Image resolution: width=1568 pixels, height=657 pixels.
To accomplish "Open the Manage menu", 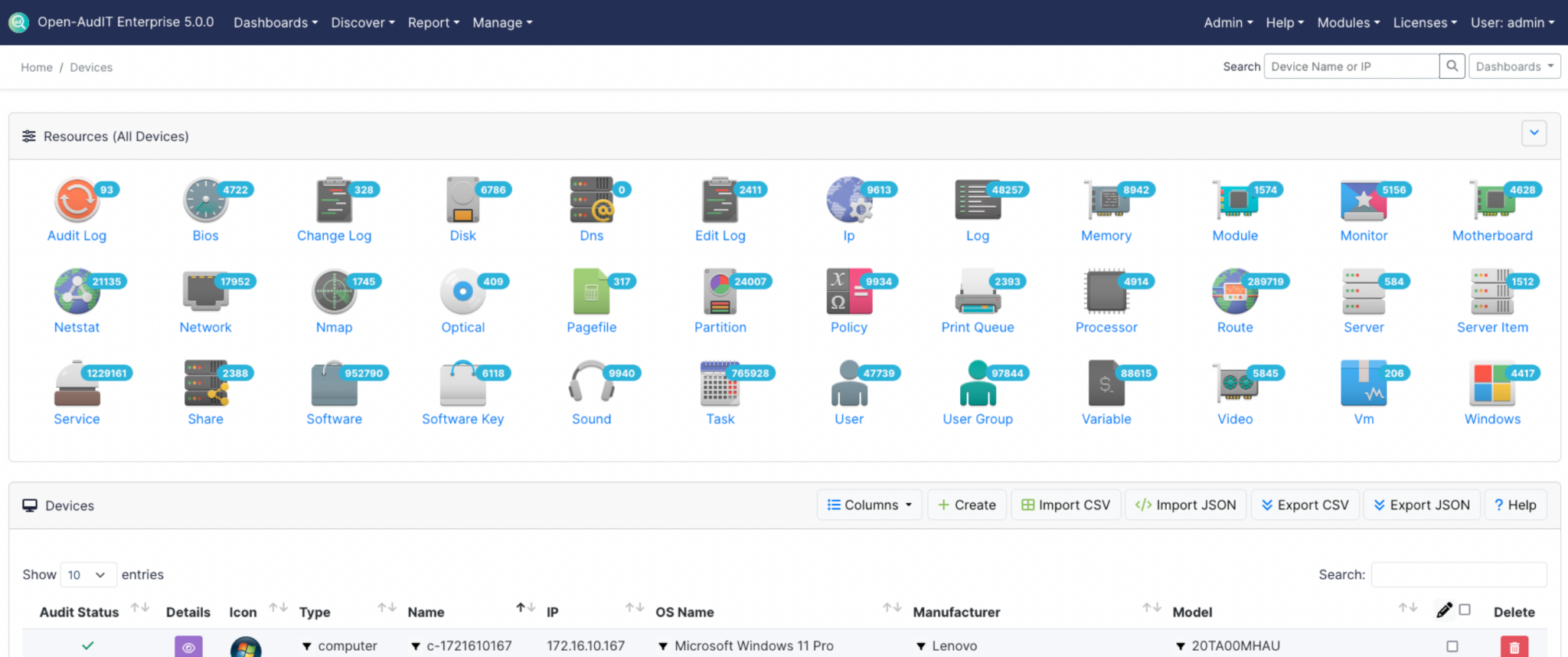I will (x=502, y=22).
